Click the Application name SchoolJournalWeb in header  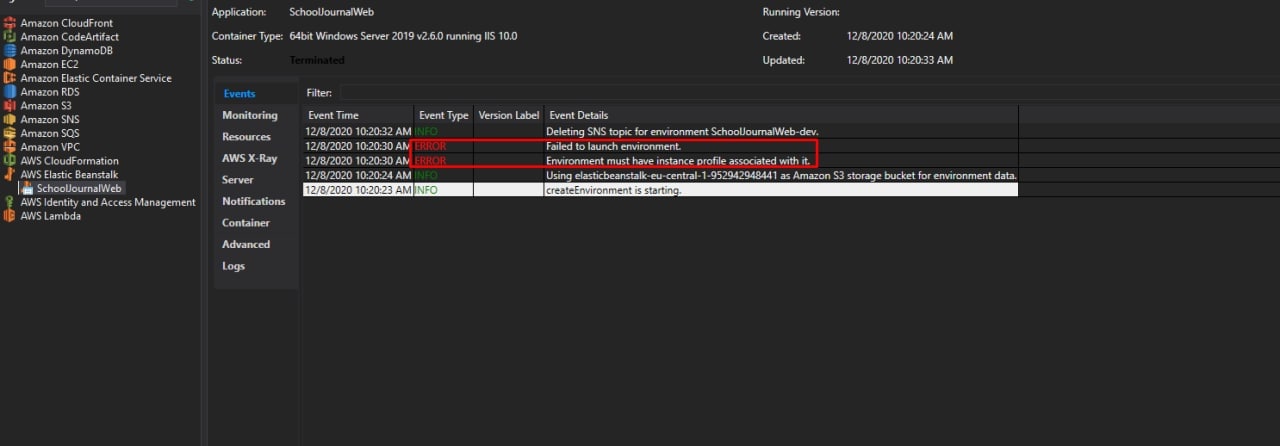332,12
